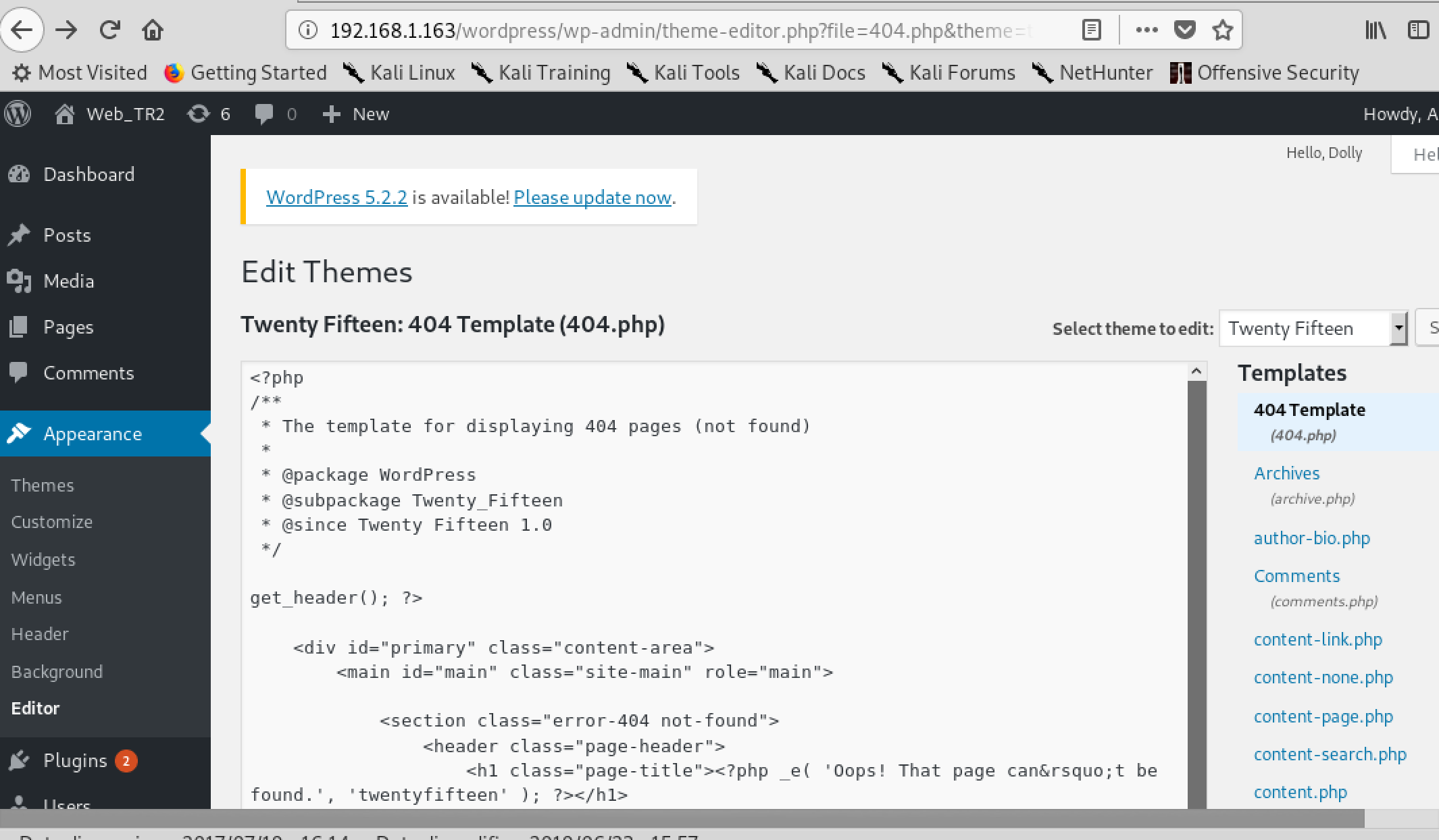Open Kali Tools bookmark
This screenshot has height=840, width=1439.
[683, 72]
